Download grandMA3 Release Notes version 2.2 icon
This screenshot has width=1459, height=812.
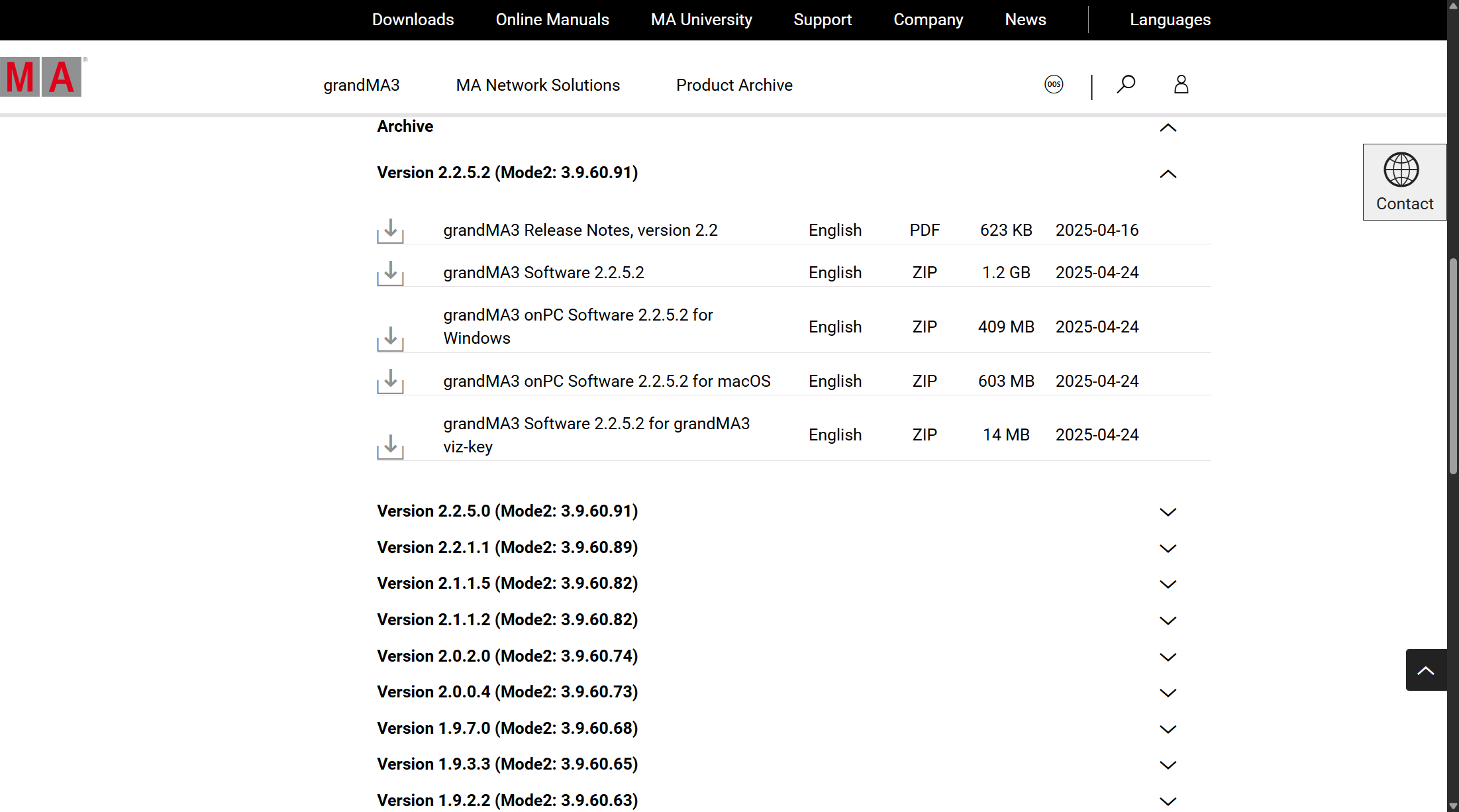pyautogui.click(x=390, y=230)
